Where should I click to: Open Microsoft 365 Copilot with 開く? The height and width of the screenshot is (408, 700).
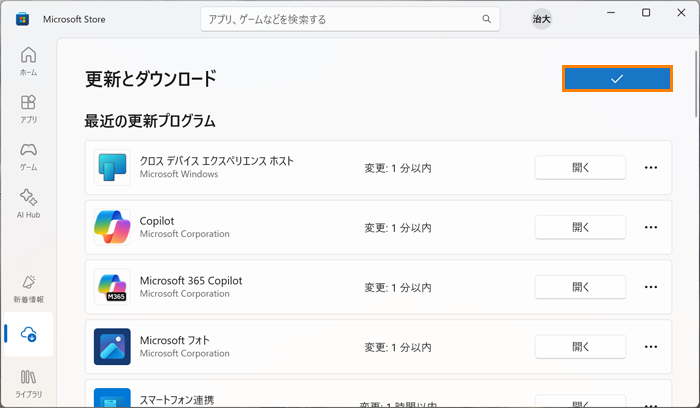point(580,287)
